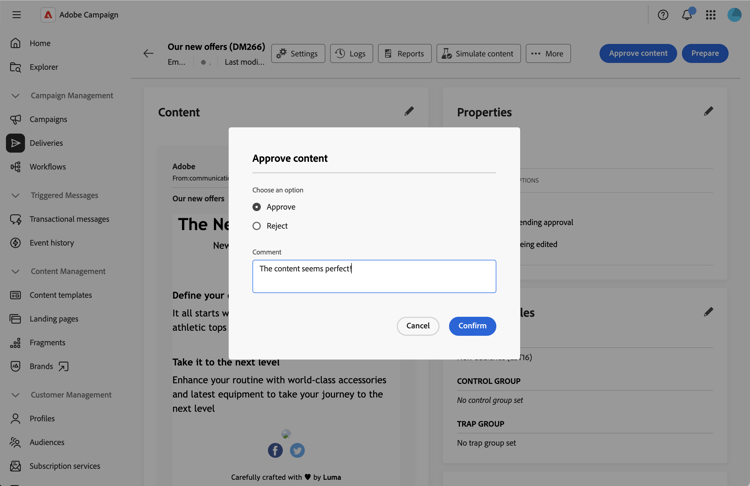The image size is (750, 486).
Task: Click the Adobe Campaign logo icon
Action: [48, 15]
